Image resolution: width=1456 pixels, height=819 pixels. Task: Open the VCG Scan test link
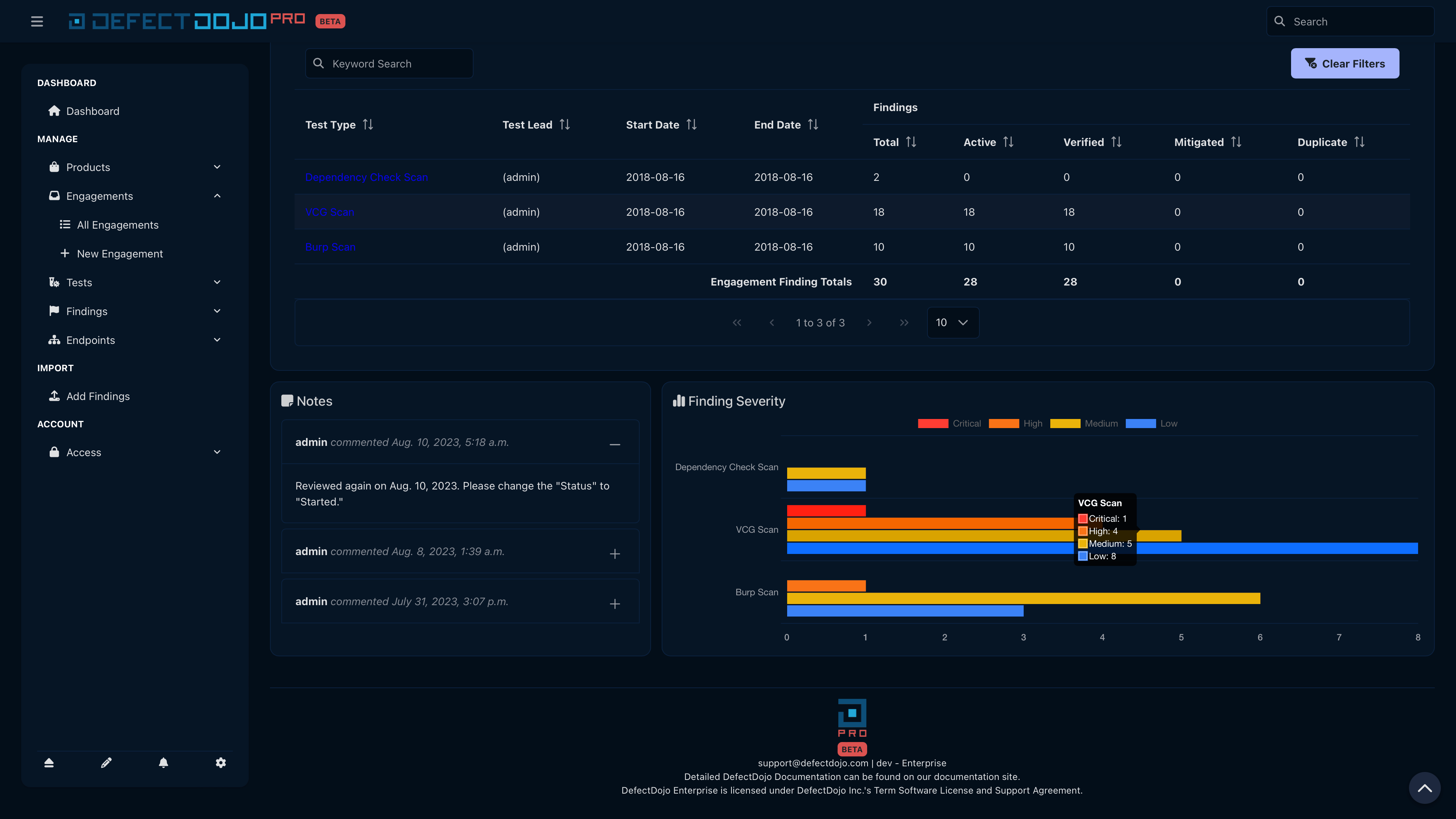330,212
